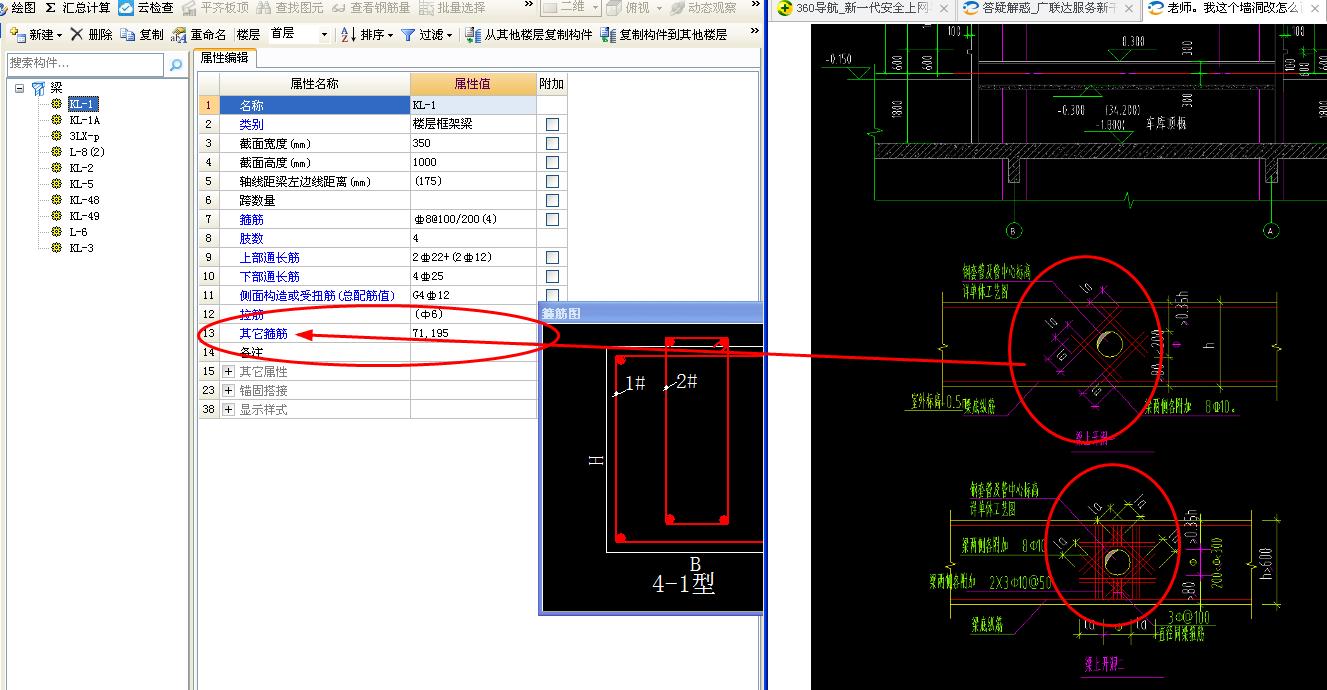Viewport: 1327px width, 690px height.
Task: Toggle 附加 checkbox for 轴线距梁左边线距离 row
Action: 552,181
